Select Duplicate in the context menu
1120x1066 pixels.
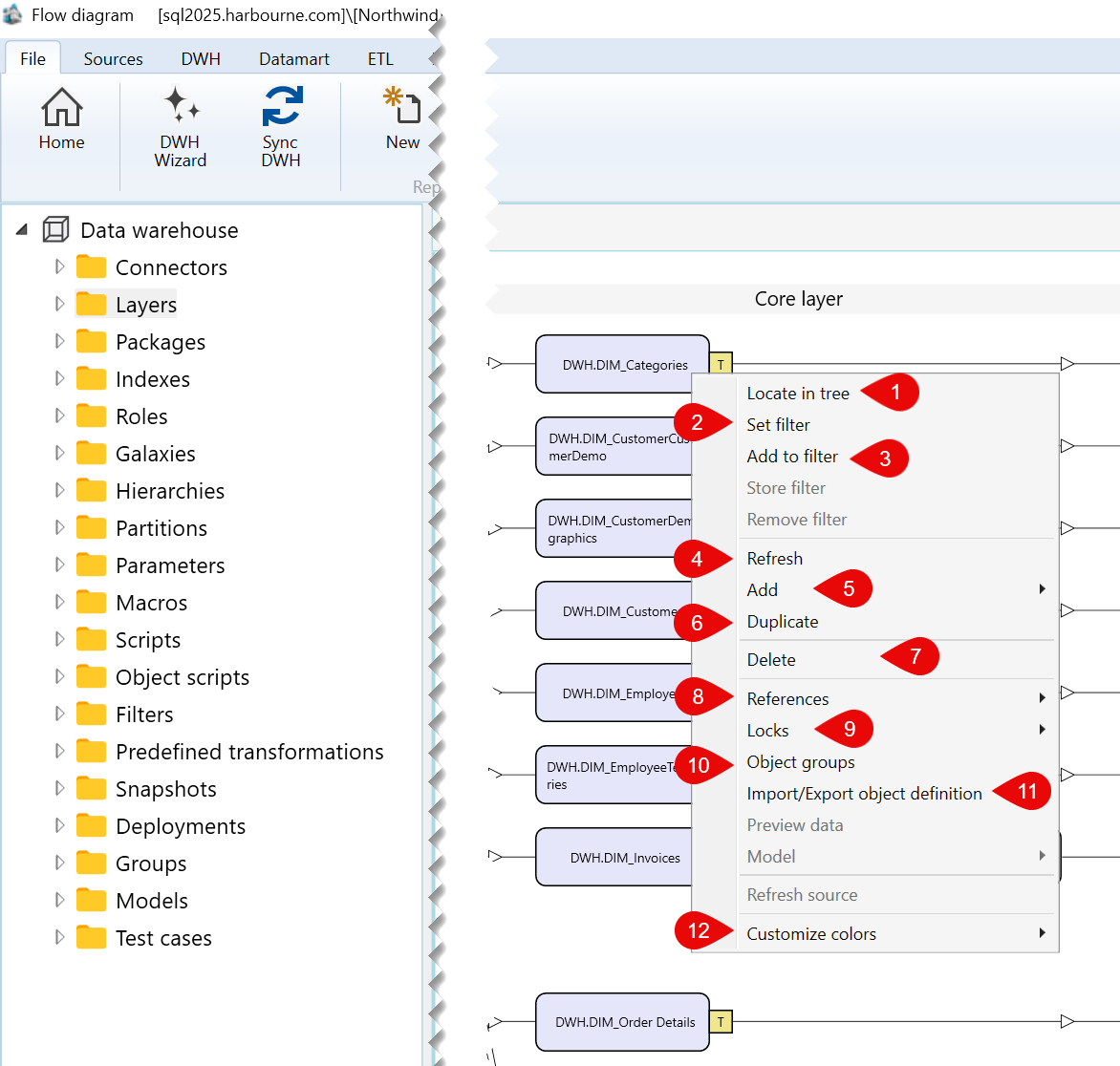(782, 621)
